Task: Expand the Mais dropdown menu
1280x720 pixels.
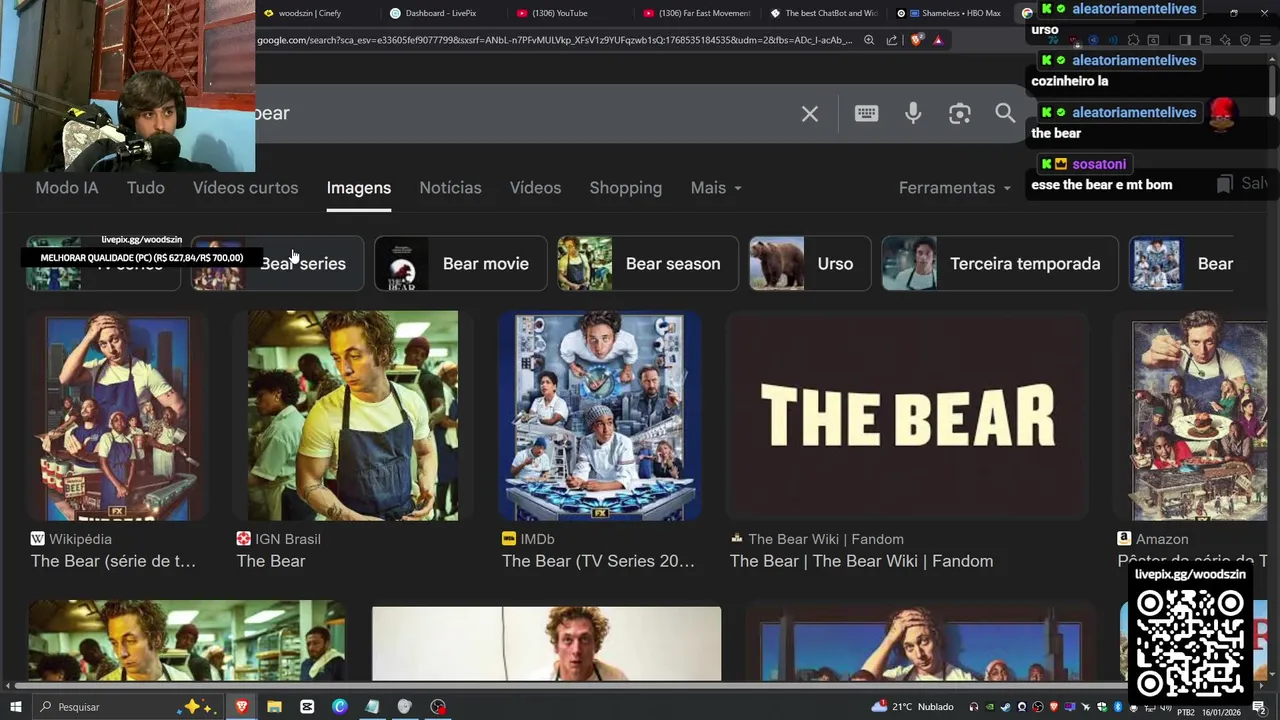Action: tap(716, 188)
